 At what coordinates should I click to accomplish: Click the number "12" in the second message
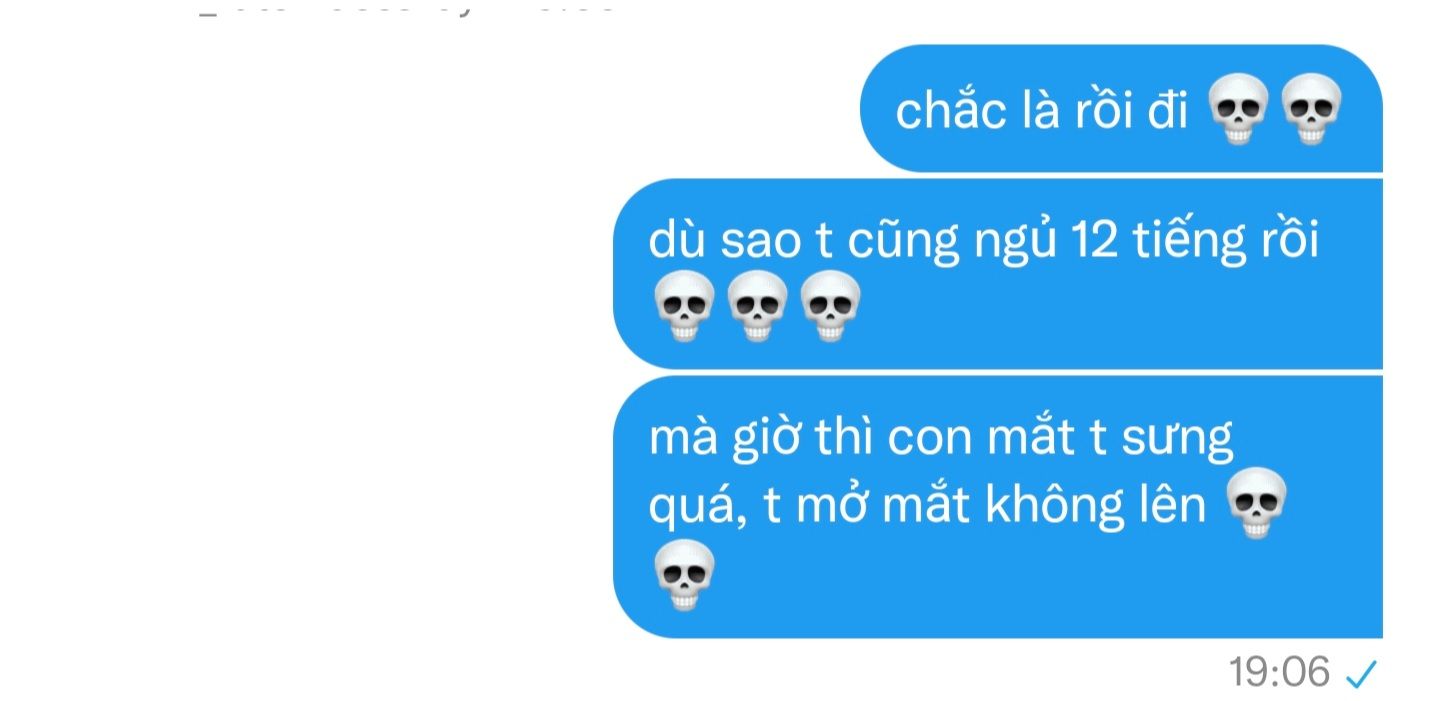tap(1092, 241)
